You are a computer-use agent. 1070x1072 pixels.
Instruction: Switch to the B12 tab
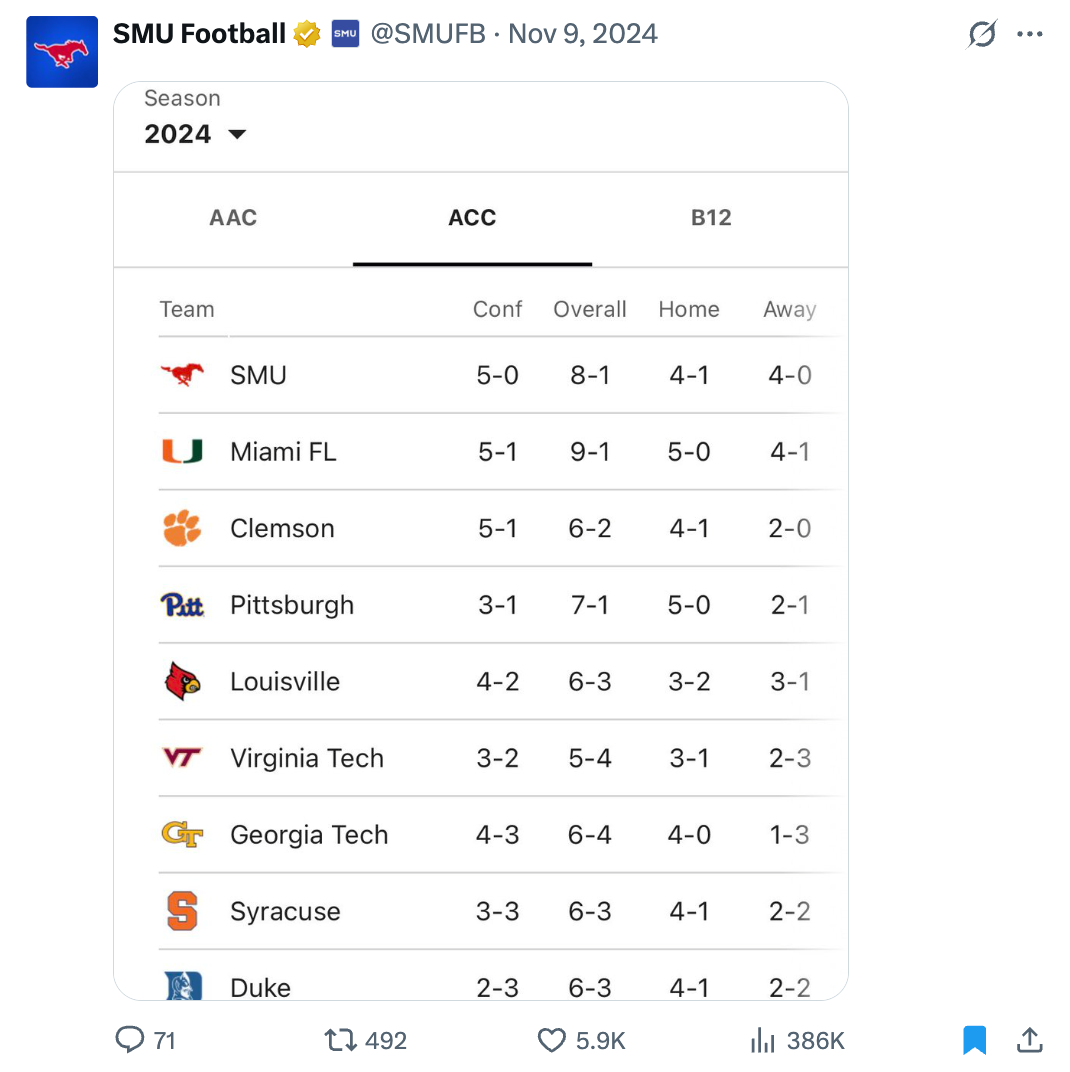711,218
